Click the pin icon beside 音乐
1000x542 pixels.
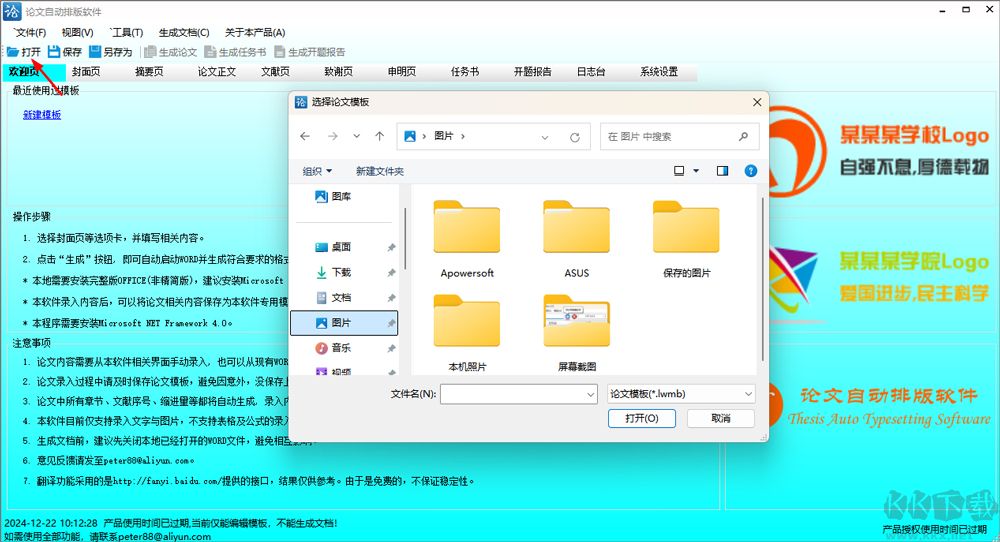(391, 348)
